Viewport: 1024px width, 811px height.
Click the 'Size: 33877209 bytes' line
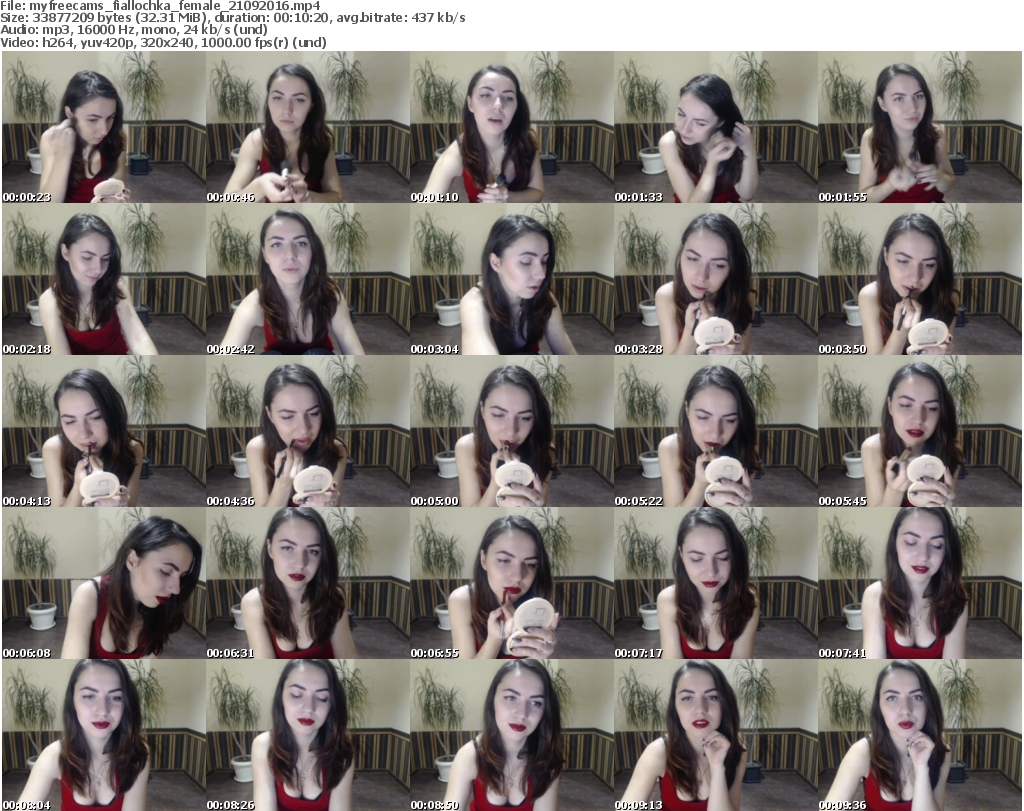point(232,18)
